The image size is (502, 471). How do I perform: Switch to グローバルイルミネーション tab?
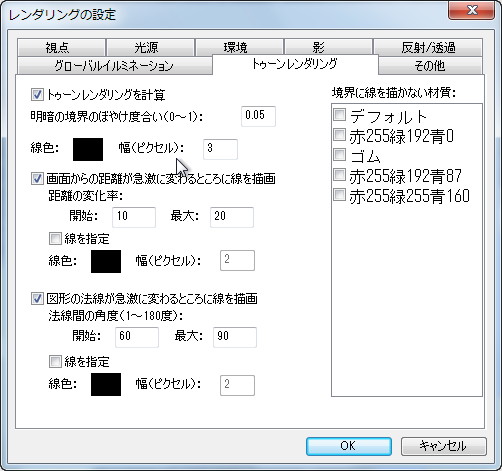114,66
